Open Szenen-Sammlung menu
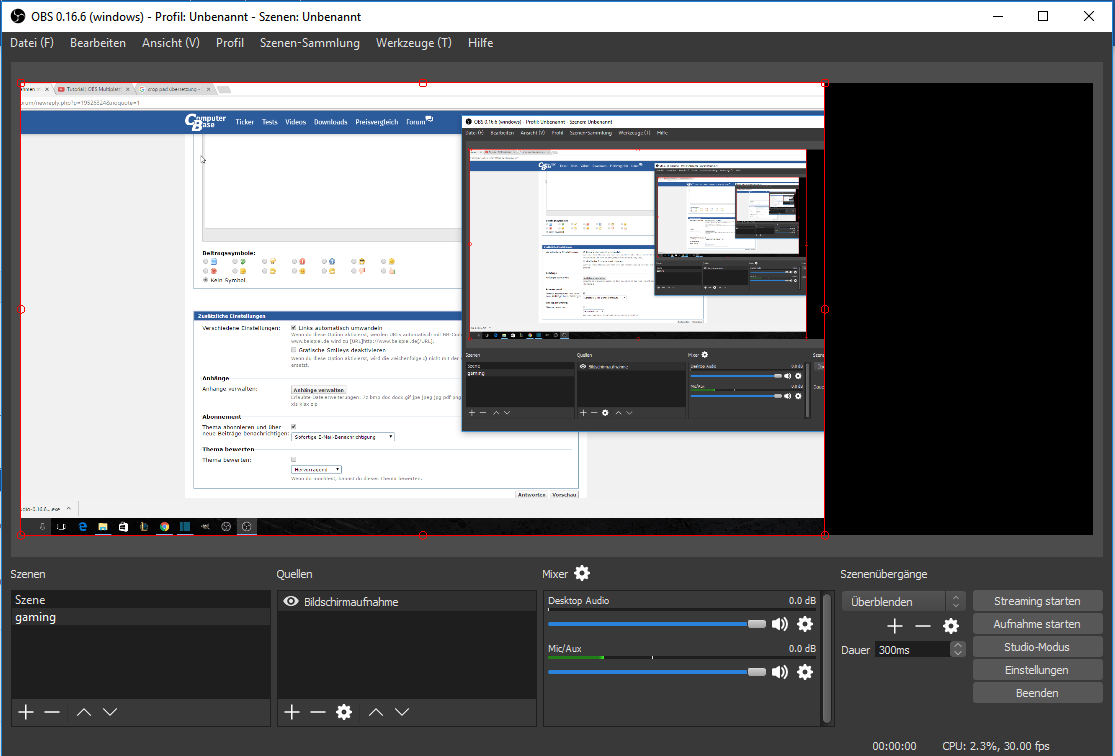 coord(309,43)
